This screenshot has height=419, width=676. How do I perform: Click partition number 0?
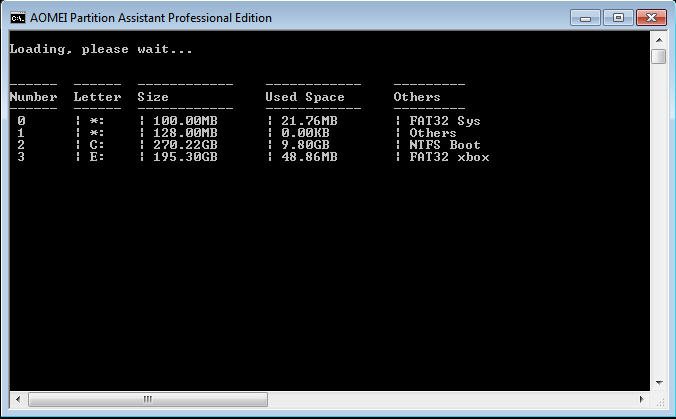[21, 121]
